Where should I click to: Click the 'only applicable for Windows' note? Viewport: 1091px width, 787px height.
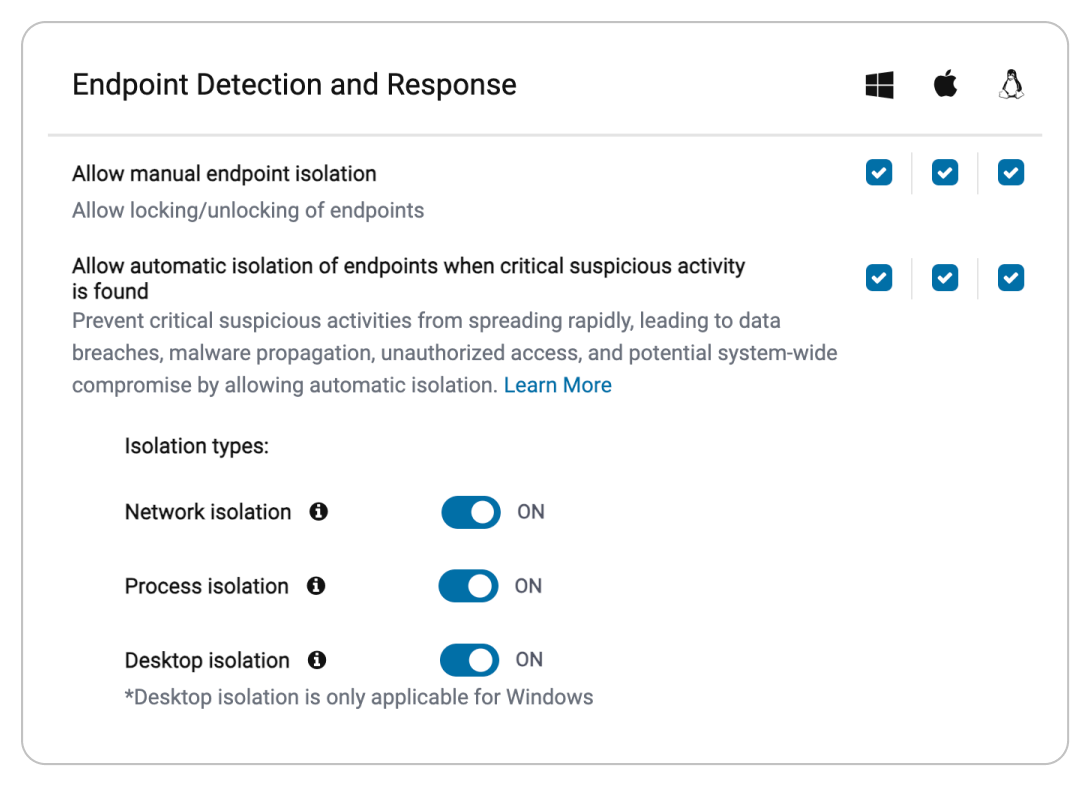pyautogui.click(x=359, y=697)
